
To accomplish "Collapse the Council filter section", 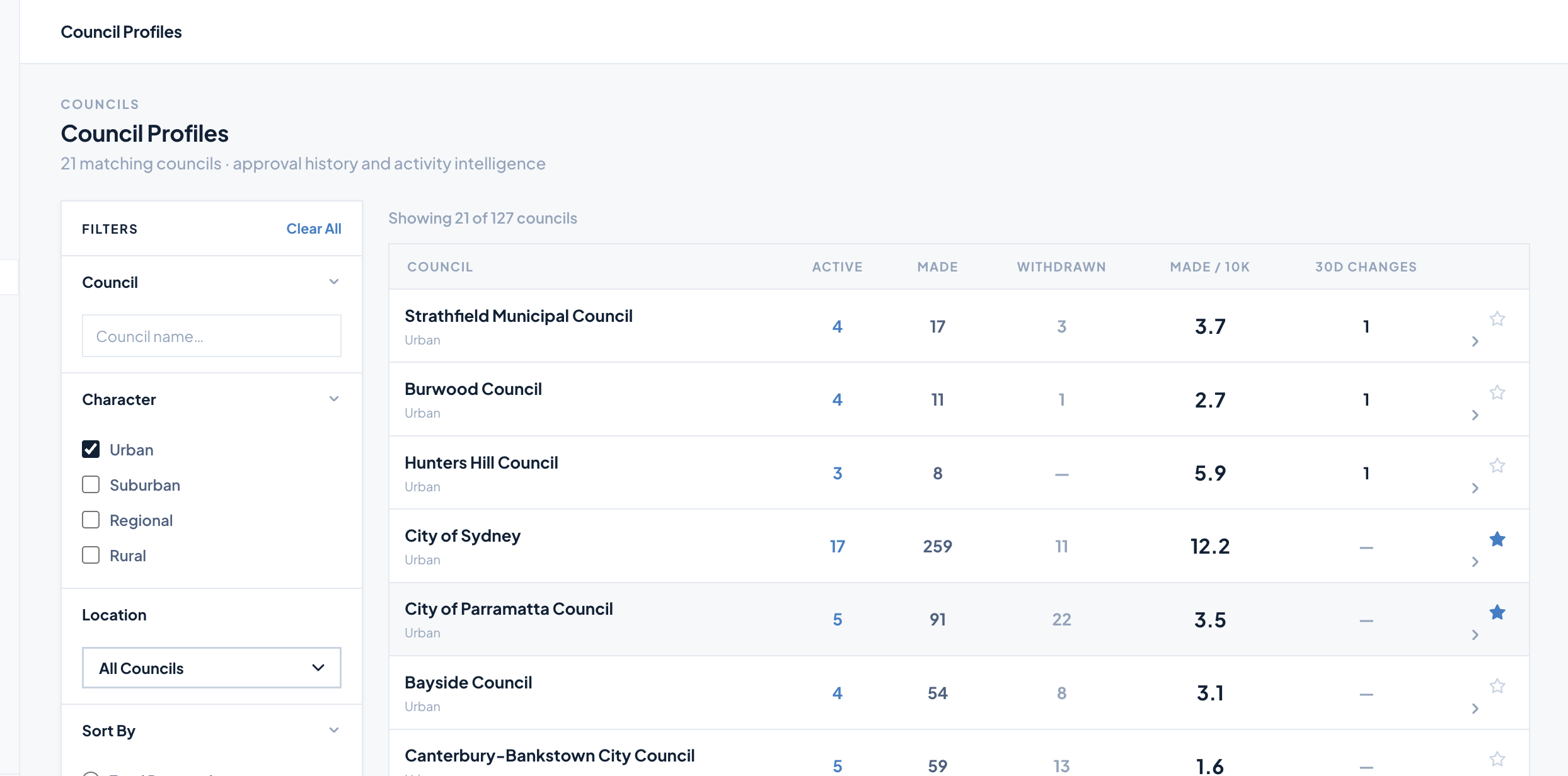I will (x=334, y=282).
